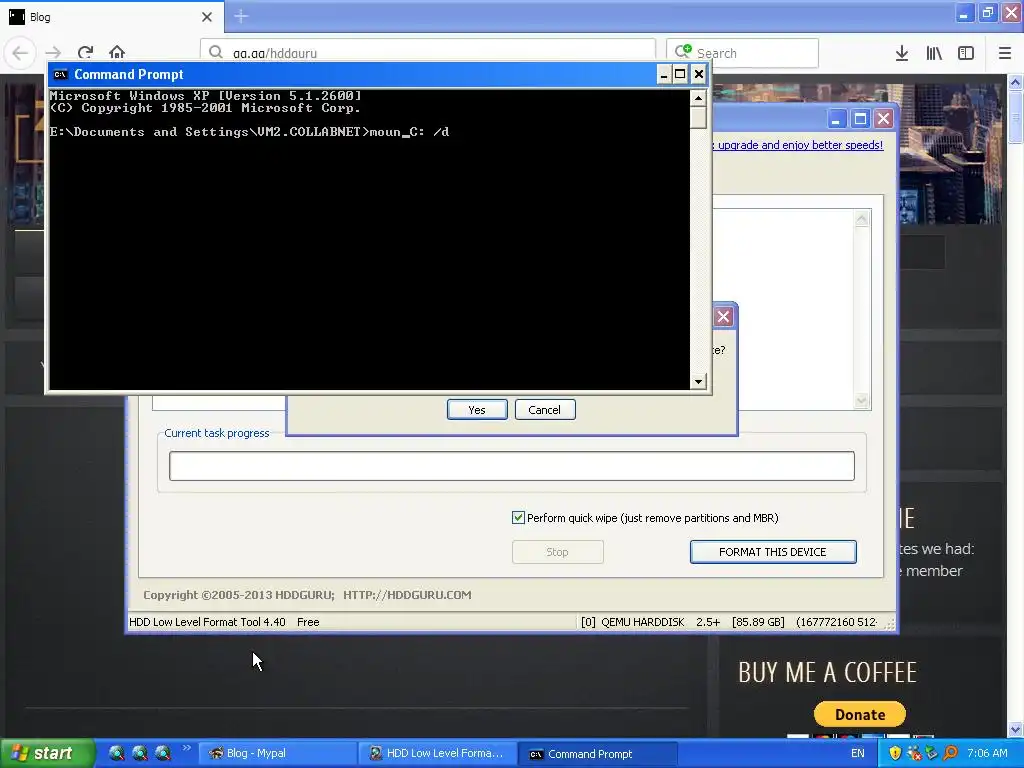Image resolution: width=1024 pixels, height=768 pixels.
Task: Open the browser hamburger menu
Action: 1005,53
